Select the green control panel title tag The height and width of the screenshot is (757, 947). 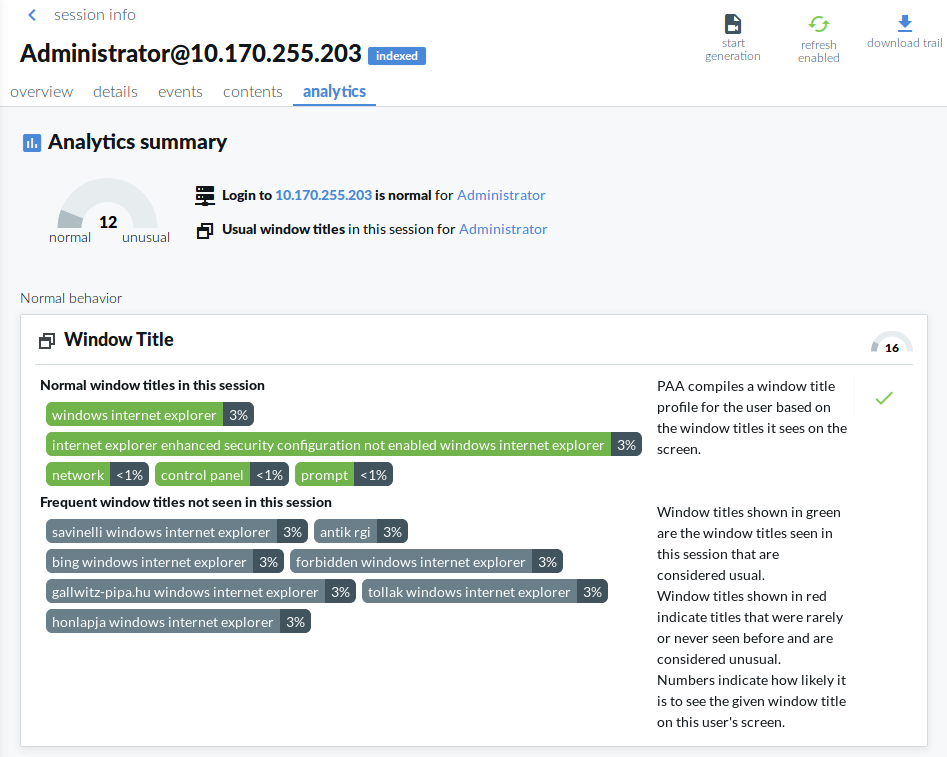(202, 475)
